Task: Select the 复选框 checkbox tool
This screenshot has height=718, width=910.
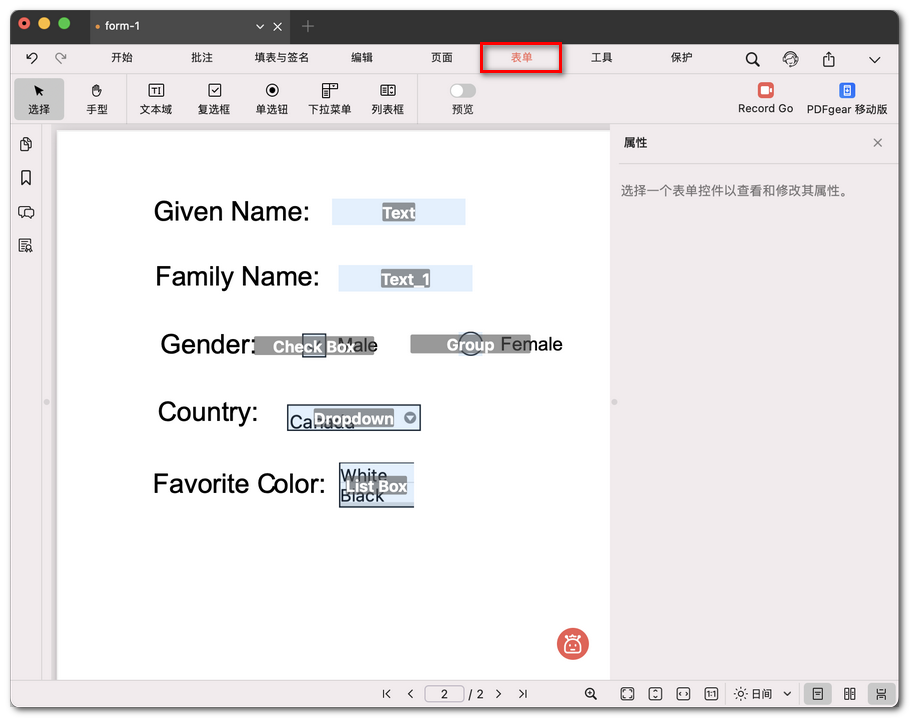Action: pos(213,99)
